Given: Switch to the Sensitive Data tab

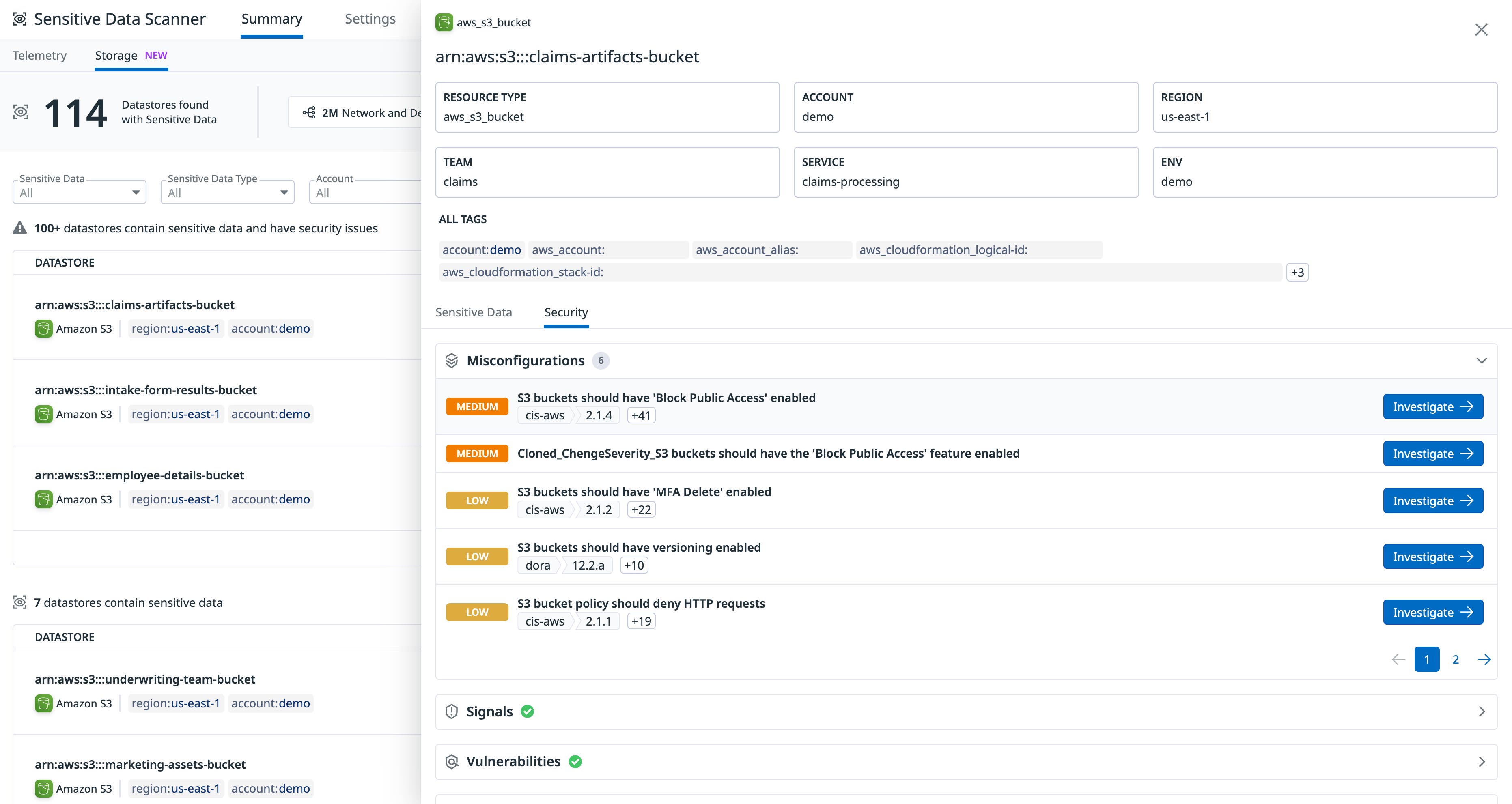Looking at the screenshot, I should (x=473, y=312).
